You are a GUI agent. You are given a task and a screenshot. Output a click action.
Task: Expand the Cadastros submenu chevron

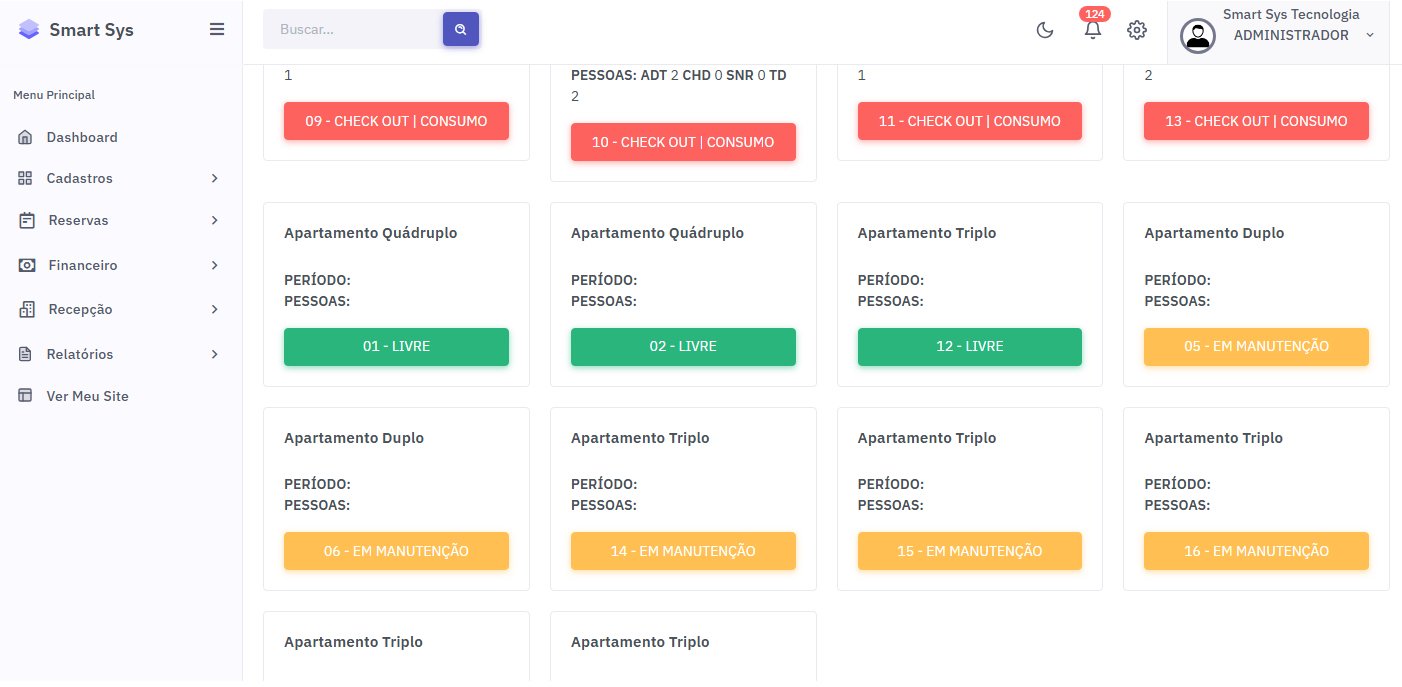(214, 178)
